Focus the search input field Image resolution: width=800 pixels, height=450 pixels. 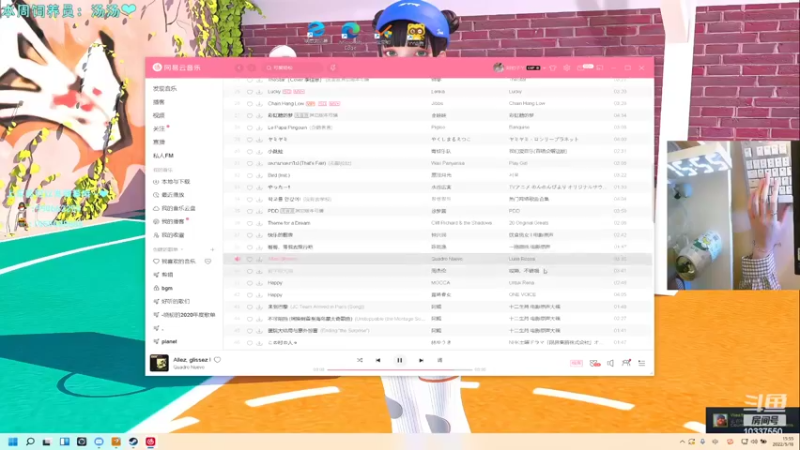[294, 68]
